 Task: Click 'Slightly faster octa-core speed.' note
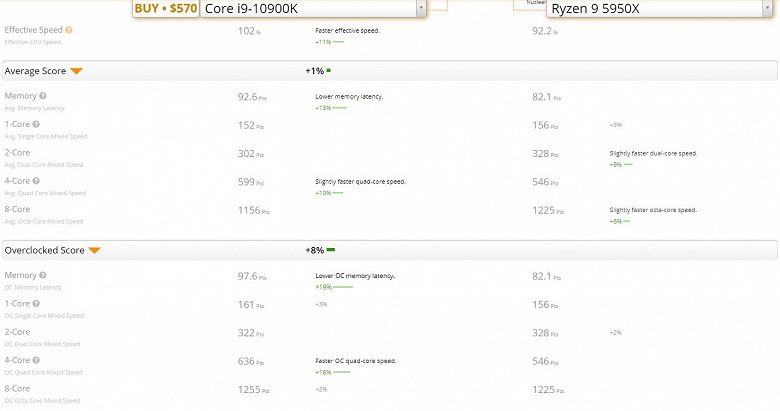pos(653,210)
